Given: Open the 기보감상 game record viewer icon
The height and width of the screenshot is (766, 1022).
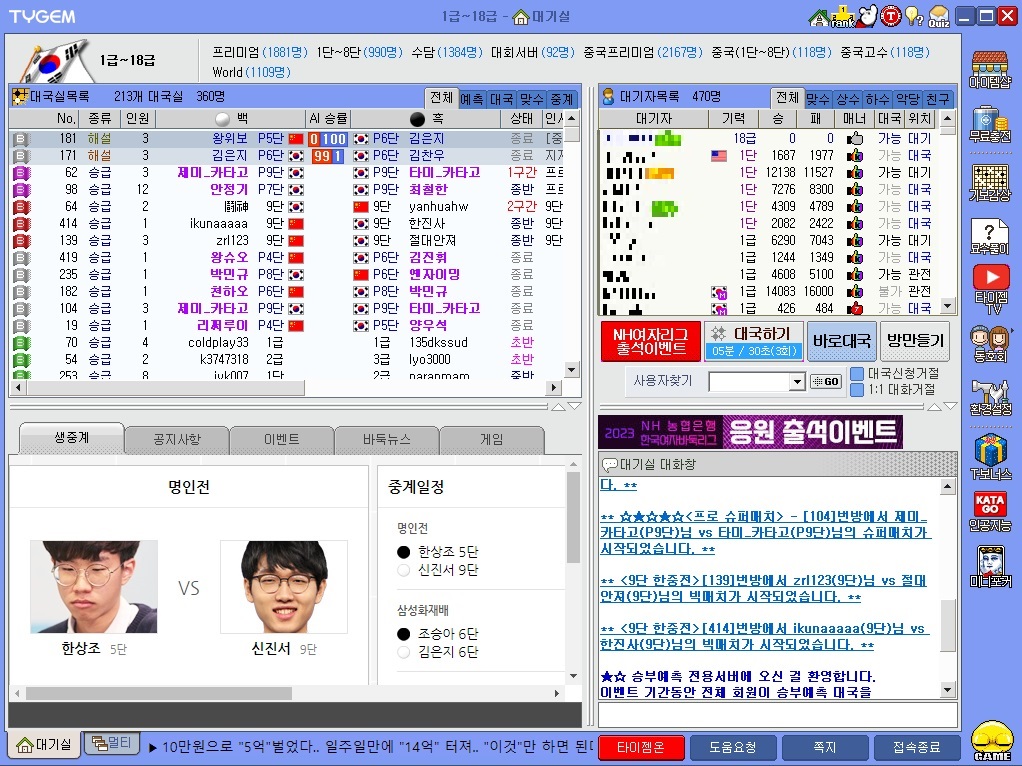Looking at the screenshot, I should [x=990, y=183].
